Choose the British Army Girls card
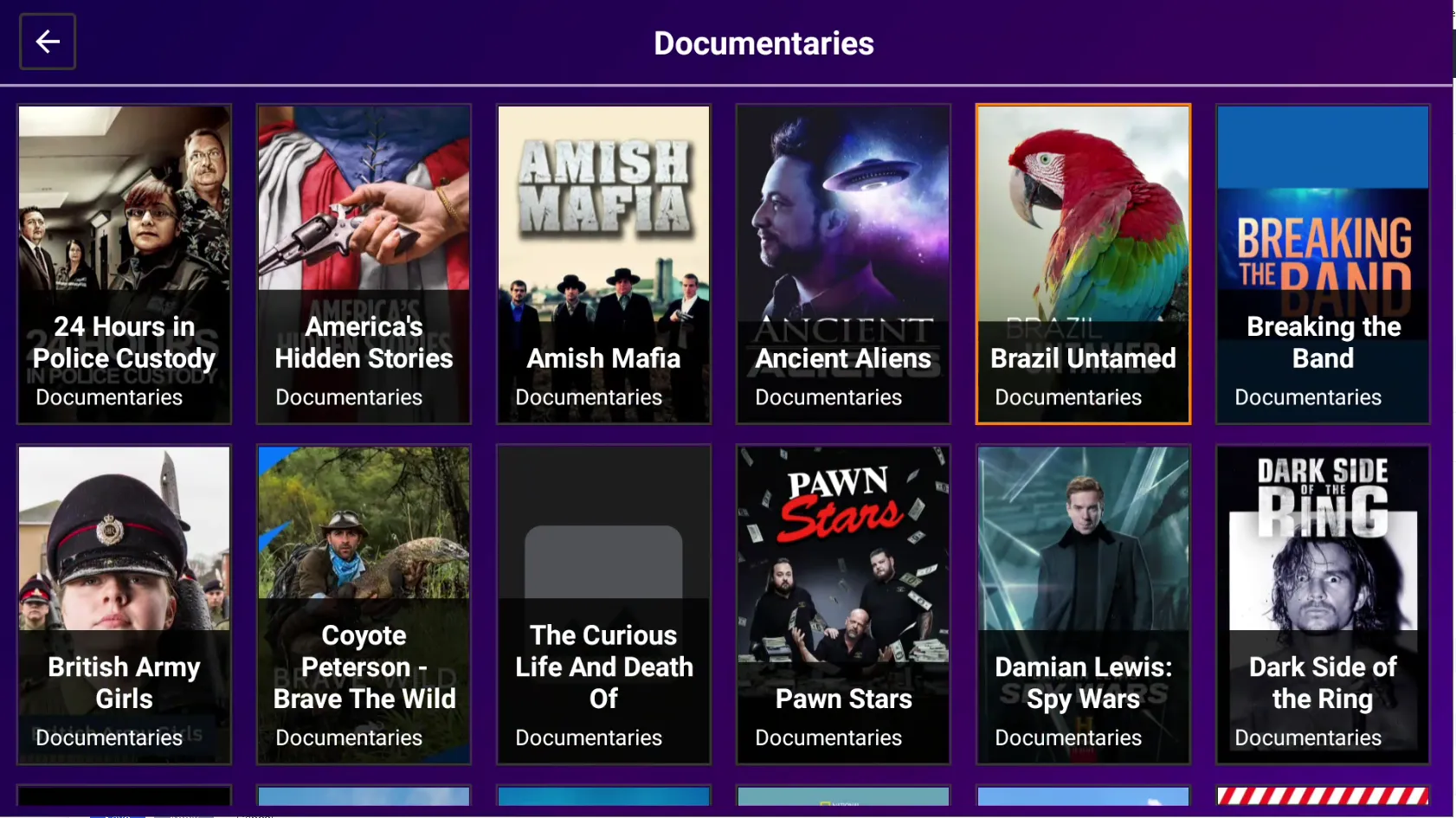The height and width of the screenshot is (818, 1456). 125,604
